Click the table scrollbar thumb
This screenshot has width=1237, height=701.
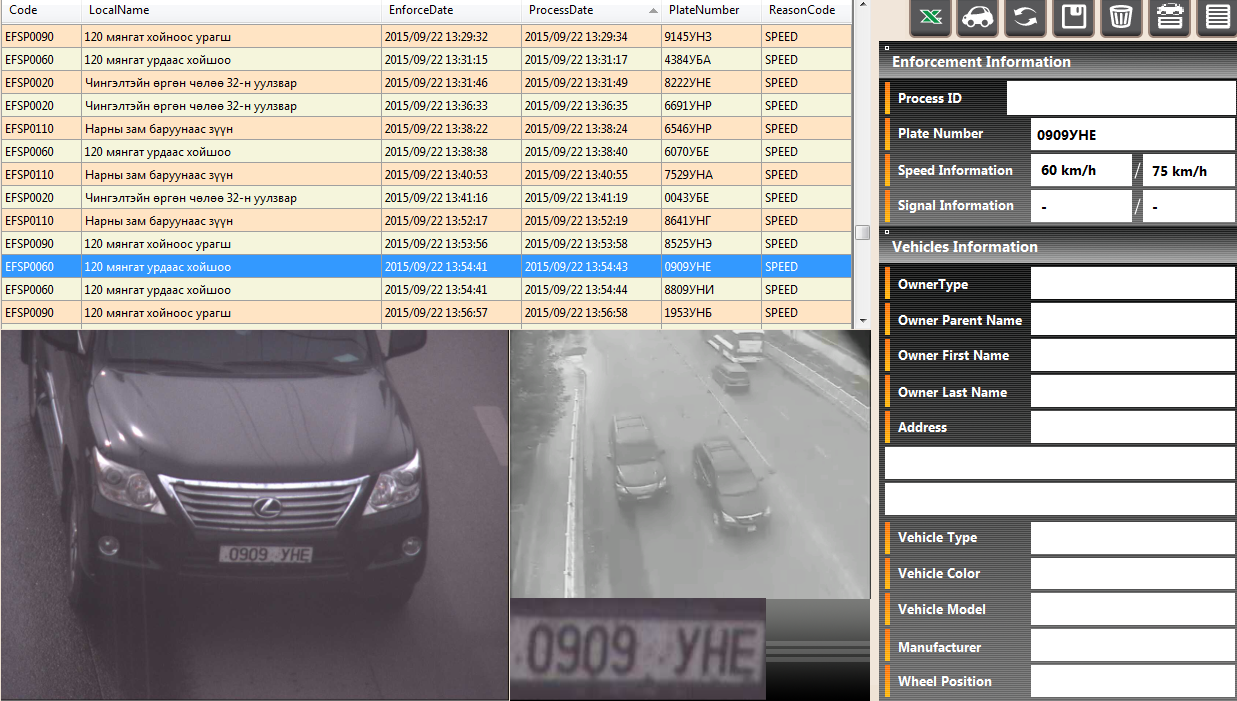[862, 232]
